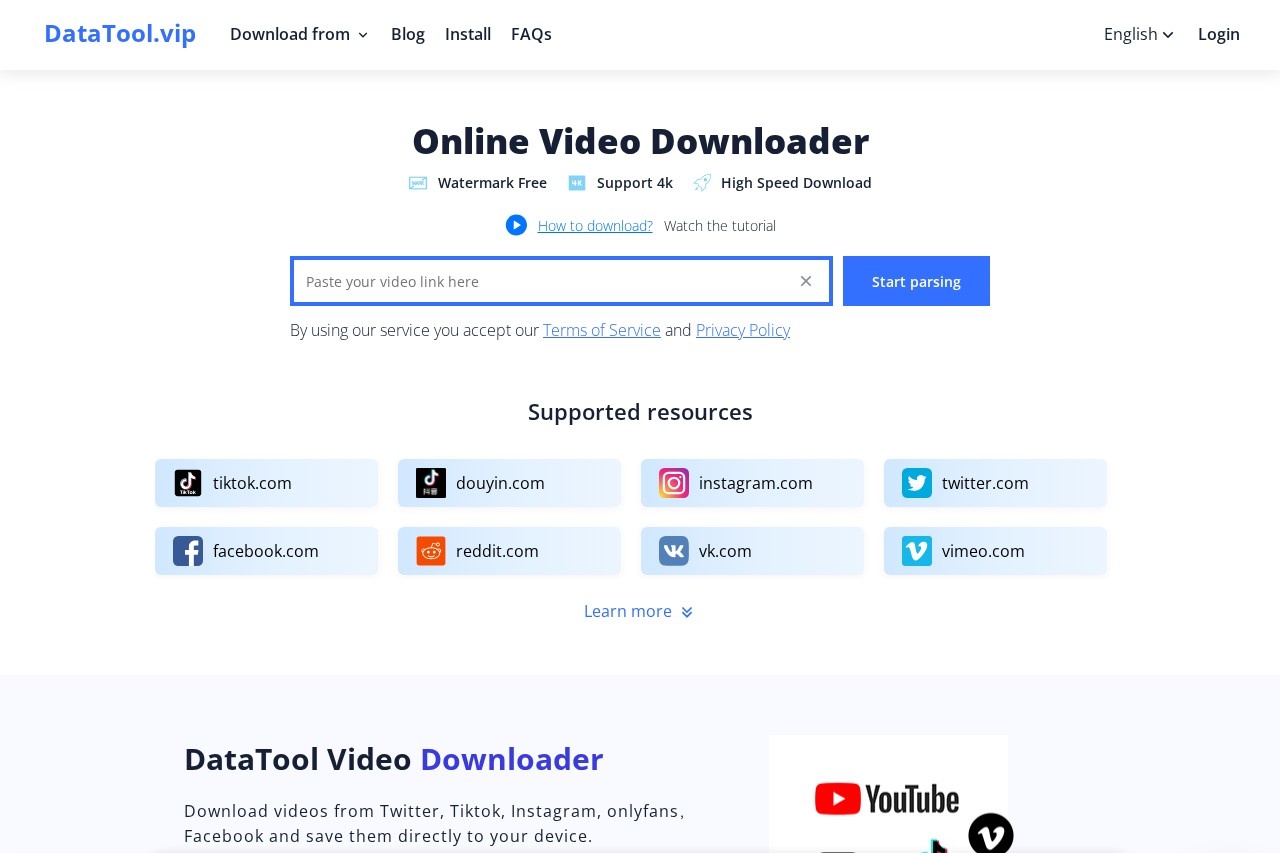Select the Facebook logo icon
This screenshot has height=853, width=1280.
(x=188, y=551)
